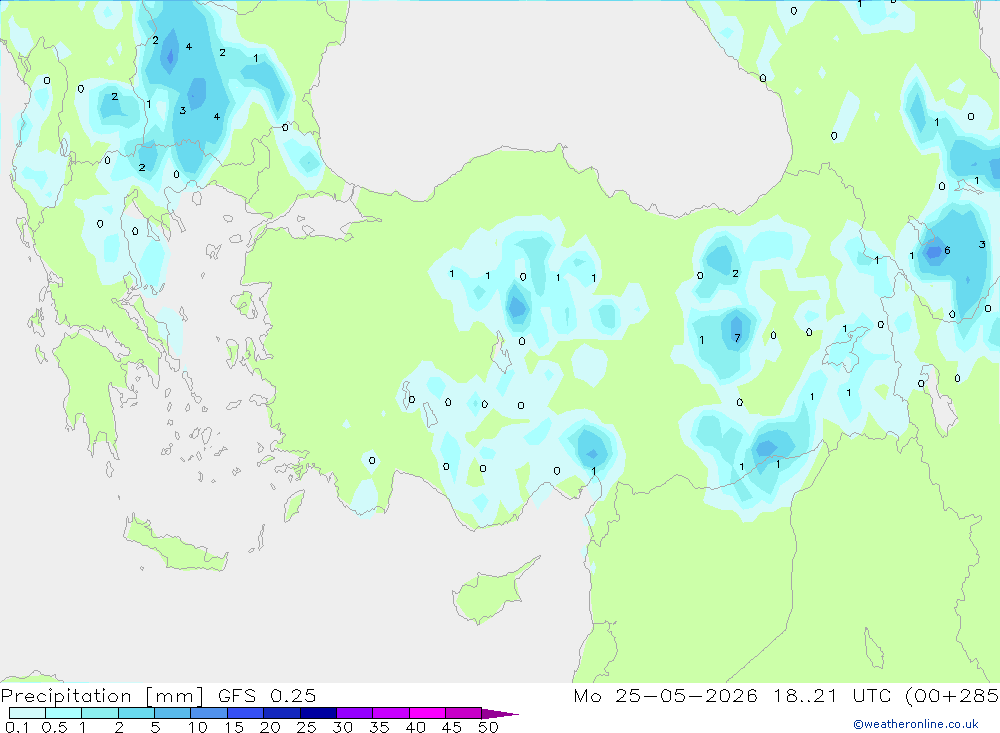Click the legend scale label '25'
This screenshot has height=733, width=1000.
click(x=306, y=727)
